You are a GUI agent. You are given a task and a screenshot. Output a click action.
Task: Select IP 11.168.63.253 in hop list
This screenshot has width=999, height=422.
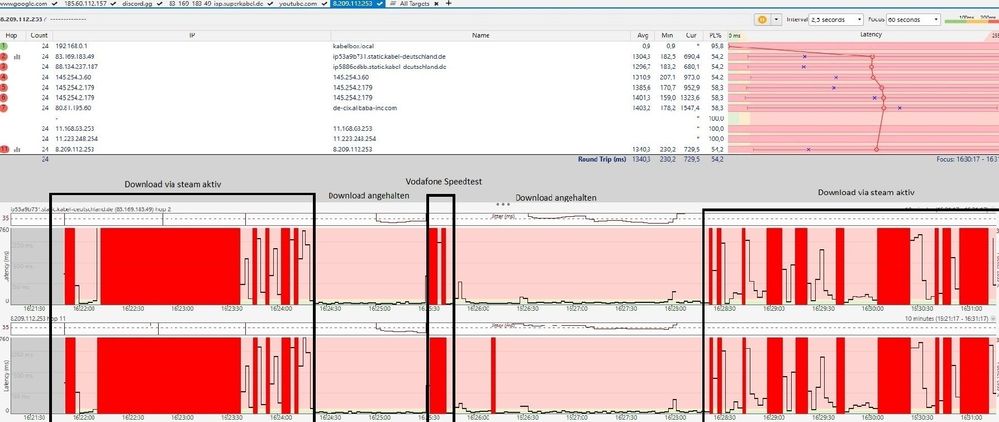pos(75,128)
